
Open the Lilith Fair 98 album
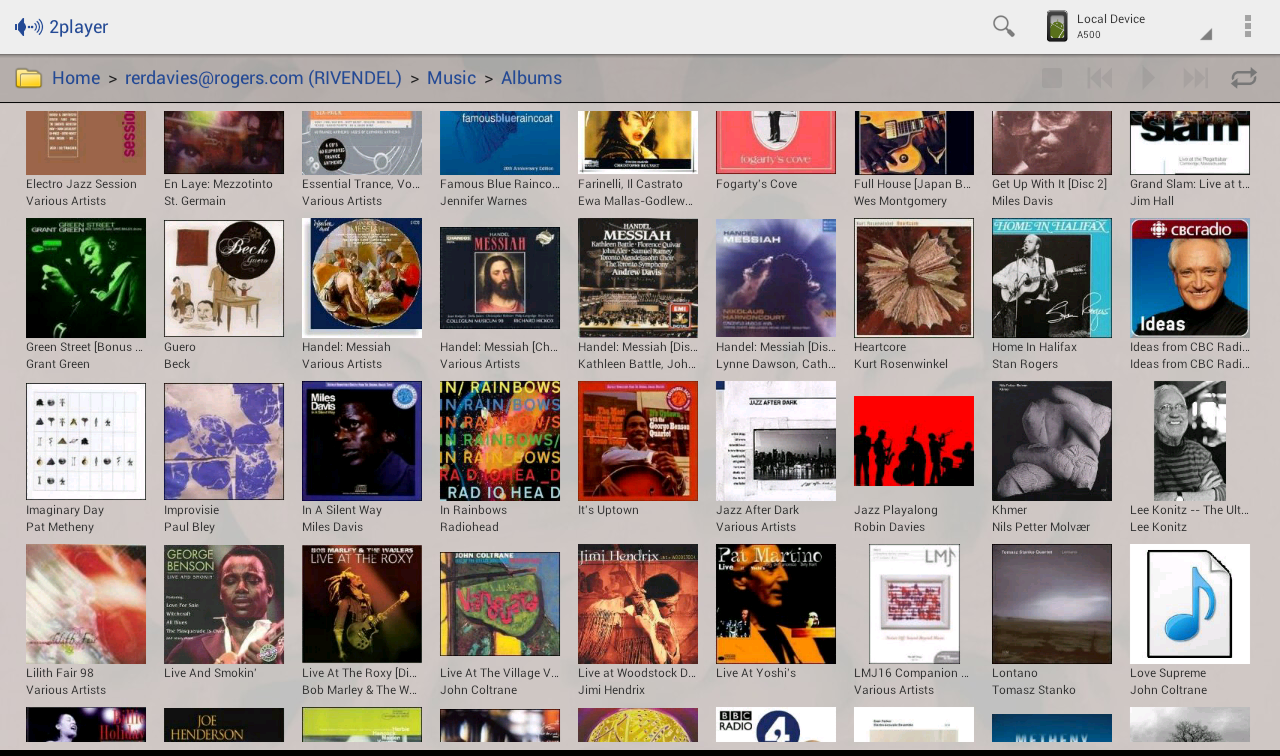[x=85, y=604]
